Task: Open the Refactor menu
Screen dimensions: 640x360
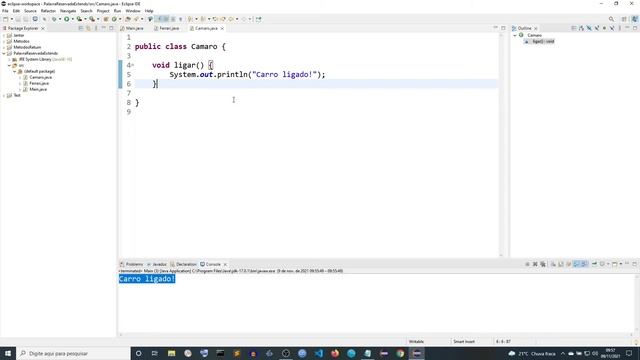Action: tap(48, 11)
